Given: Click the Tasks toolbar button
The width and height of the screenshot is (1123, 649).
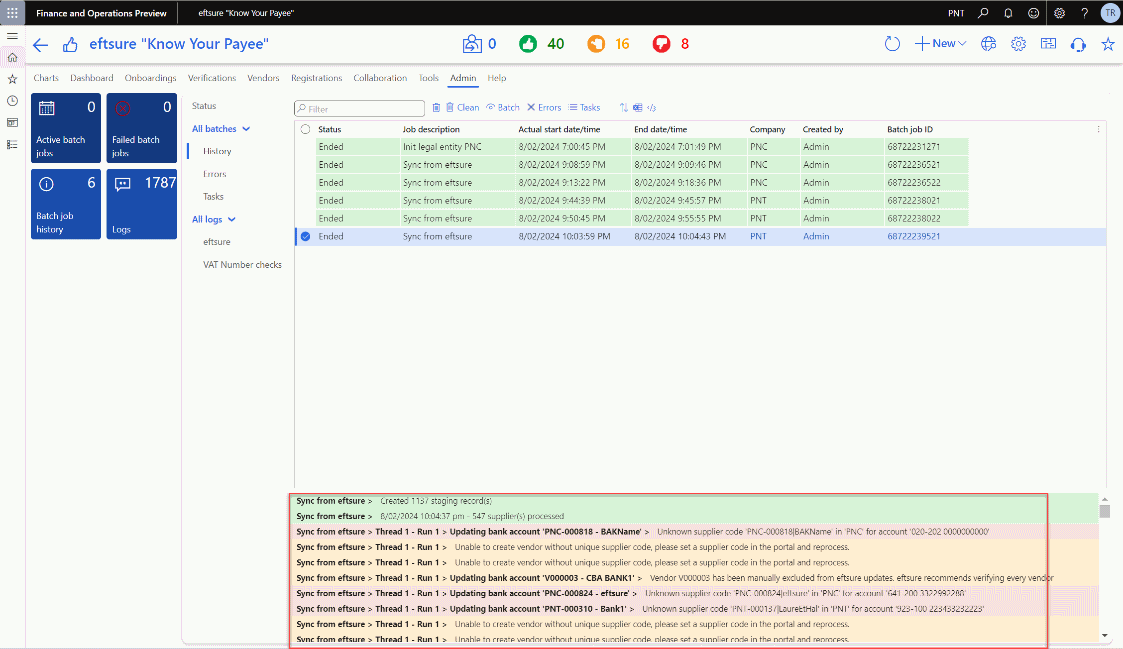Looking at the screenshot, I should tap(584, 107).
